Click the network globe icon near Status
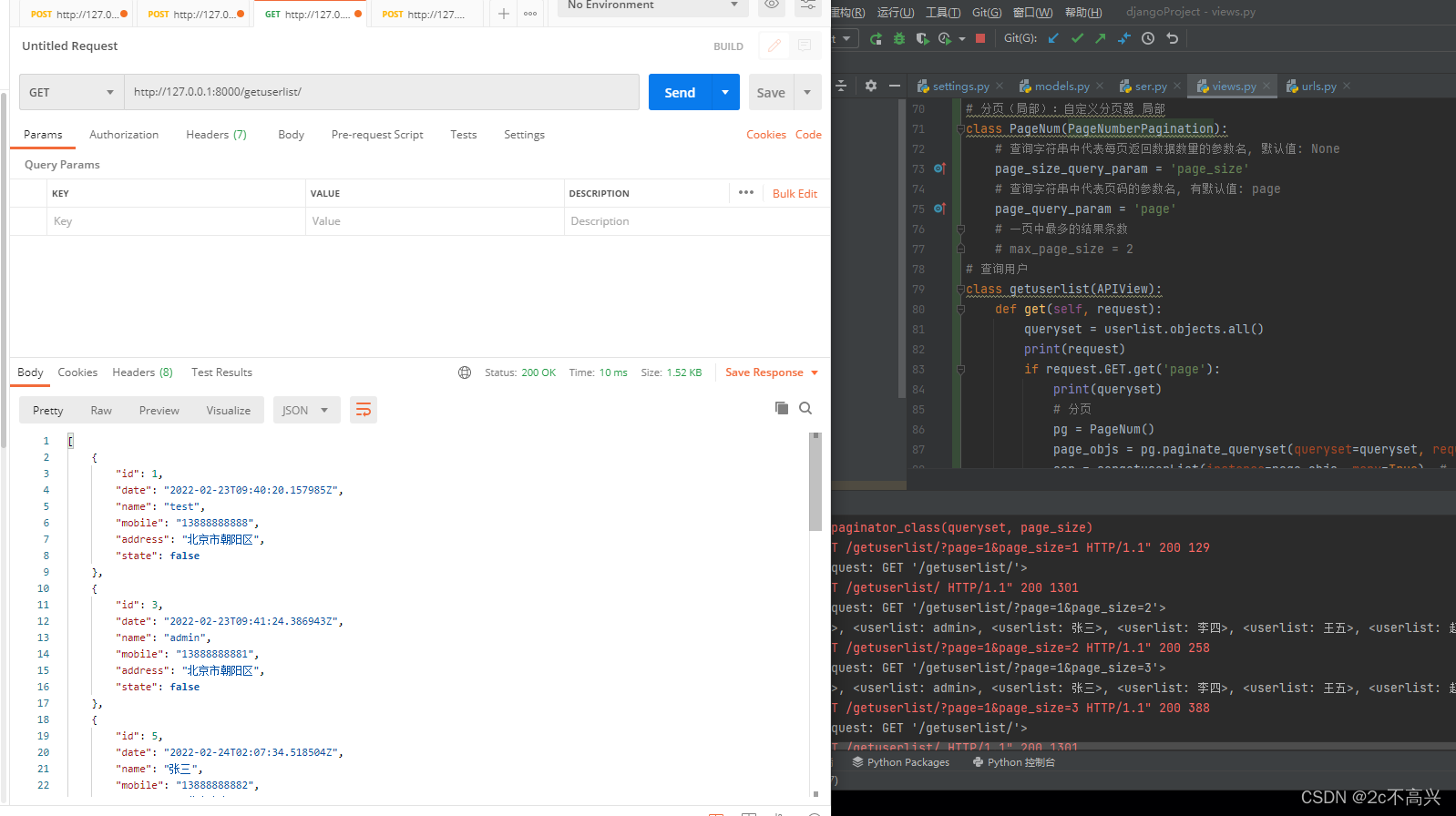This screenshot has width=1456, height=816. pos(465,372)
